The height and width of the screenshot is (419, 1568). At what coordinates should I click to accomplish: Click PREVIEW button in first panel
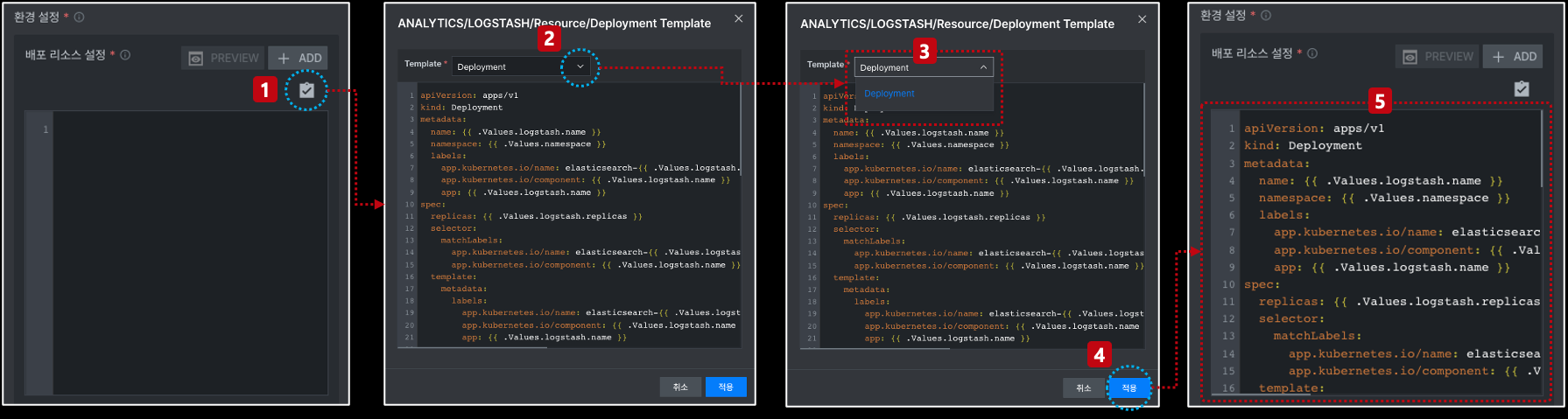click(224, 58)
